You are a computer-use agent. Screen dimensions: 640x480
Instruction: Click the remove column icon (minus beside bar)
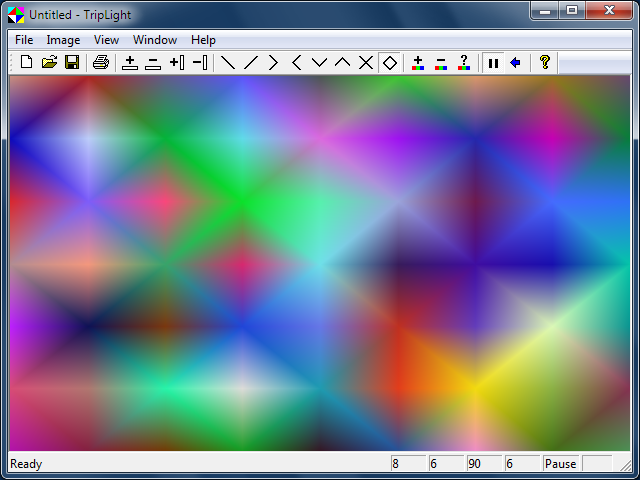(199, 63)
